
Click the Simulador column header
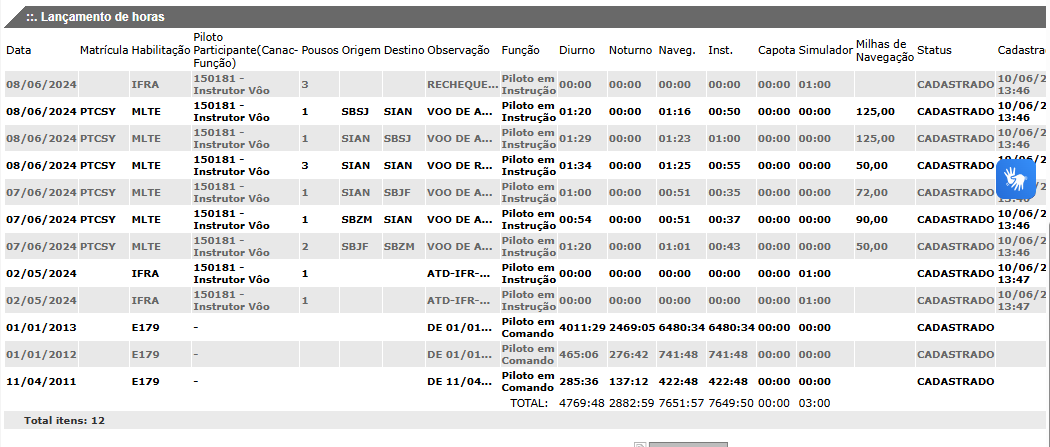(x=825, y=50)
